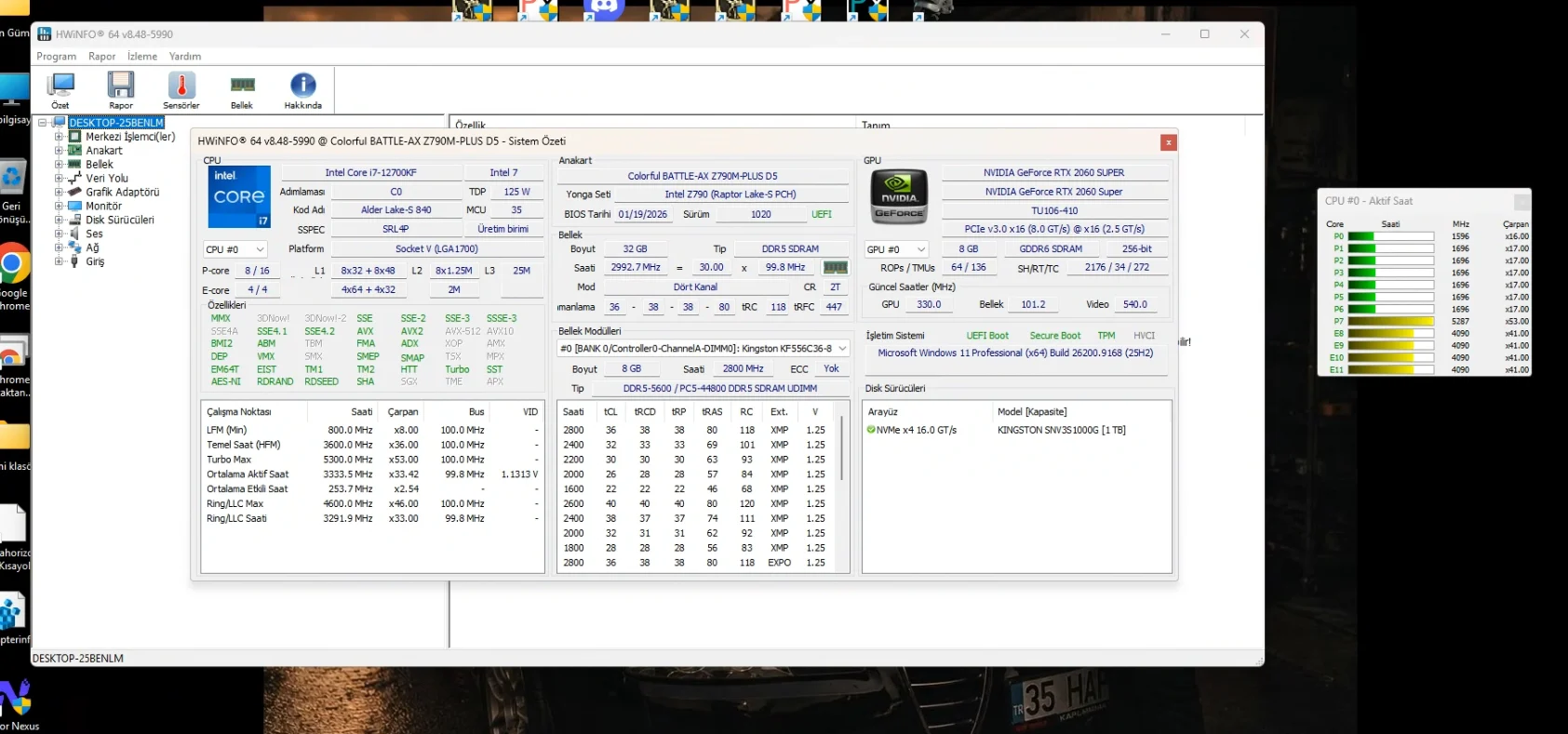1568x734 pixels.
Task: Click the Bellek tree node icon
Action: pos(74,165)
